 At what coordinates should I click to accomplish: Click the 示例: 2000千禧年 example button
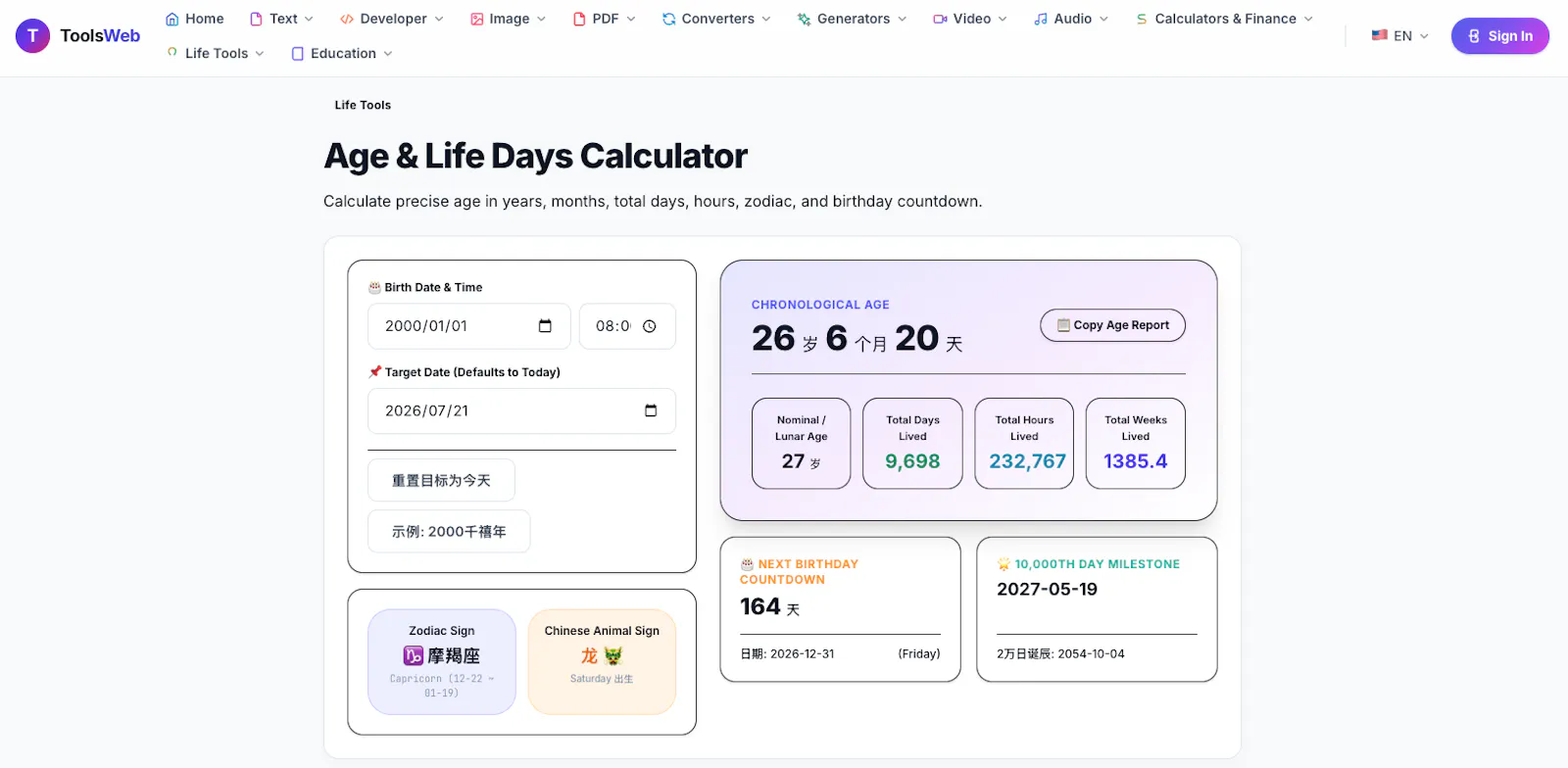pos(449,531)
